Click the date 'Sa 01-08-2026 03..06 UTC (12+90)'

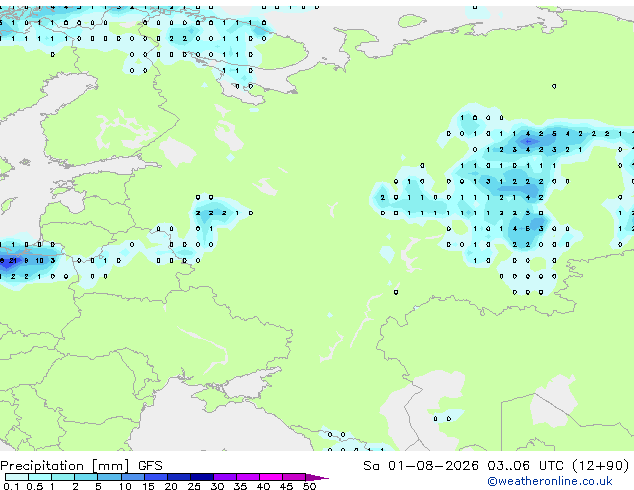496,466
